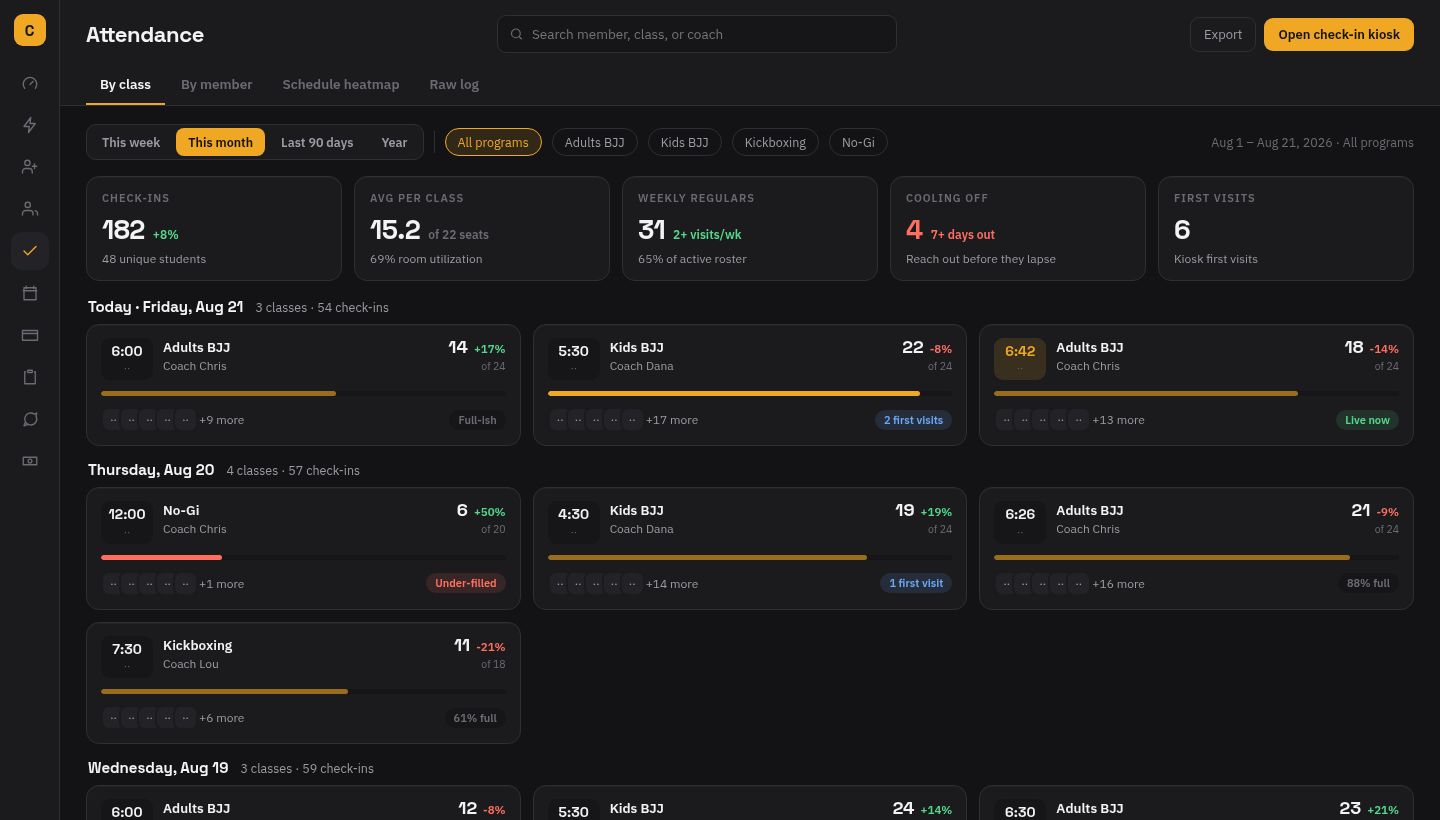Open the add-member (person plus) sidebar icon
The height and width of the screenshot is (820, 1440).
tap(30, 167)
